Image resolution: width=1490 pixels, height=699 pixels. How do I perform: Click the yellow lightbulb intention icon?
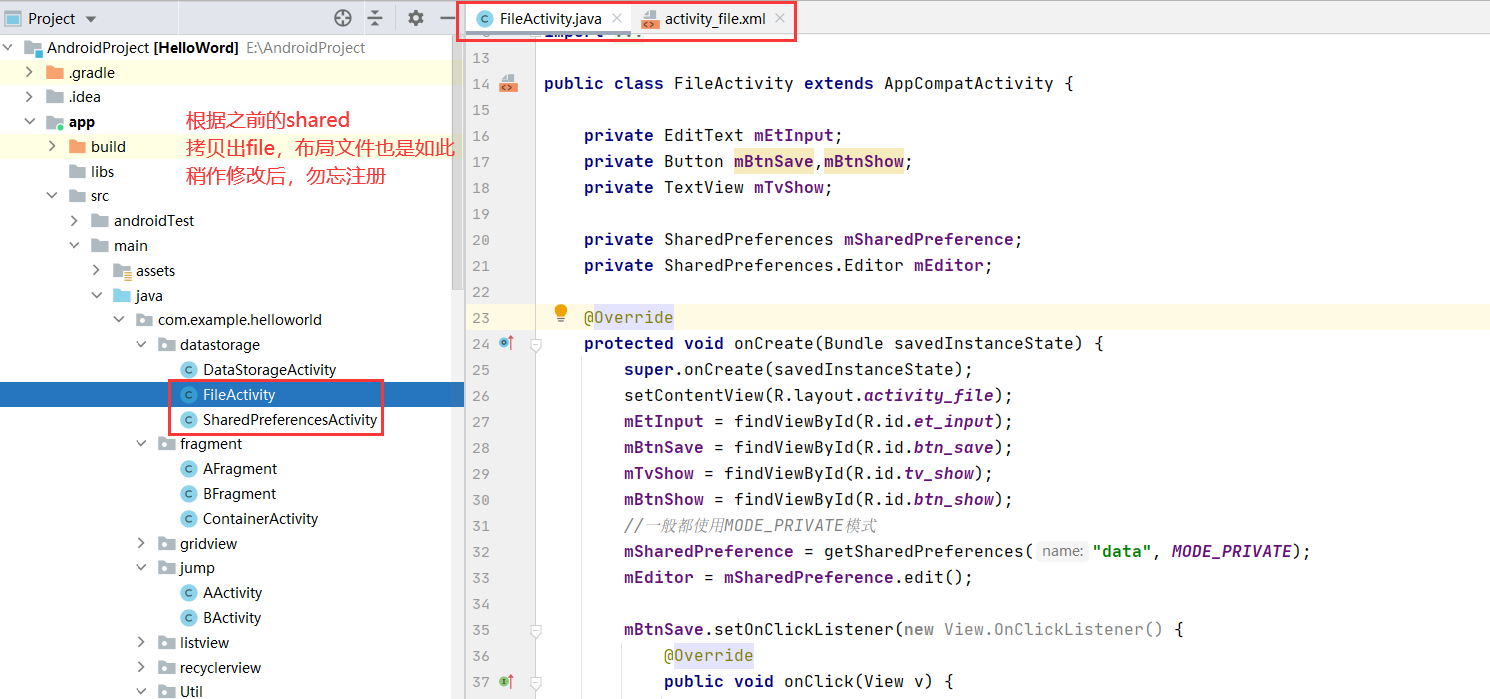click(x=561, y=314)
